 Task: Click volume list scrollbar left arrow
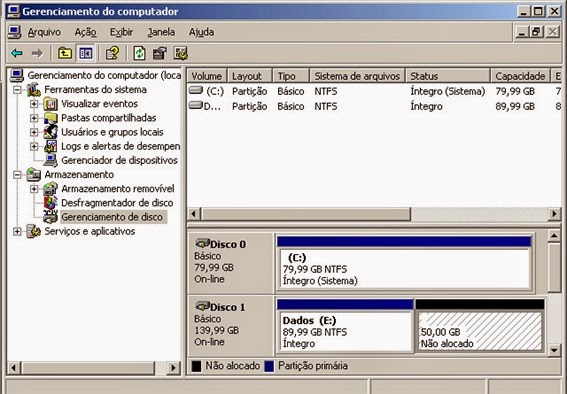[194, 214]
